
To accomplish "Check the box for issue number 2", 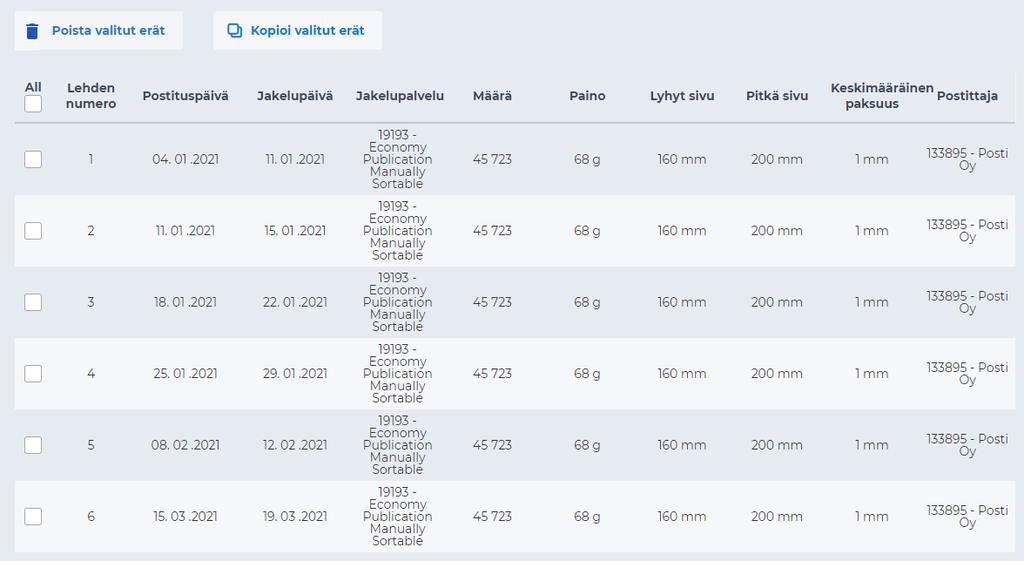I will click(33, 231).
